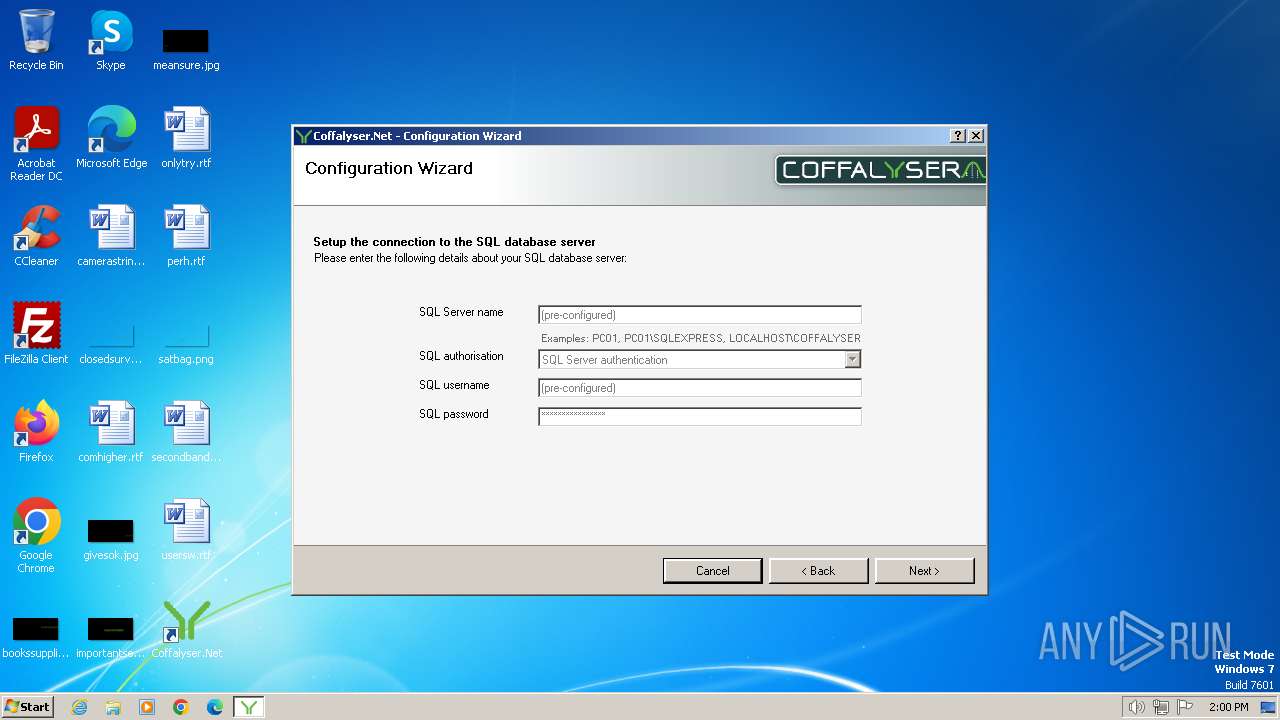The height and width of the screenshot is (720, 1280).
Task: Click the 'SQL authorisation' label
Action: point(461,356)
